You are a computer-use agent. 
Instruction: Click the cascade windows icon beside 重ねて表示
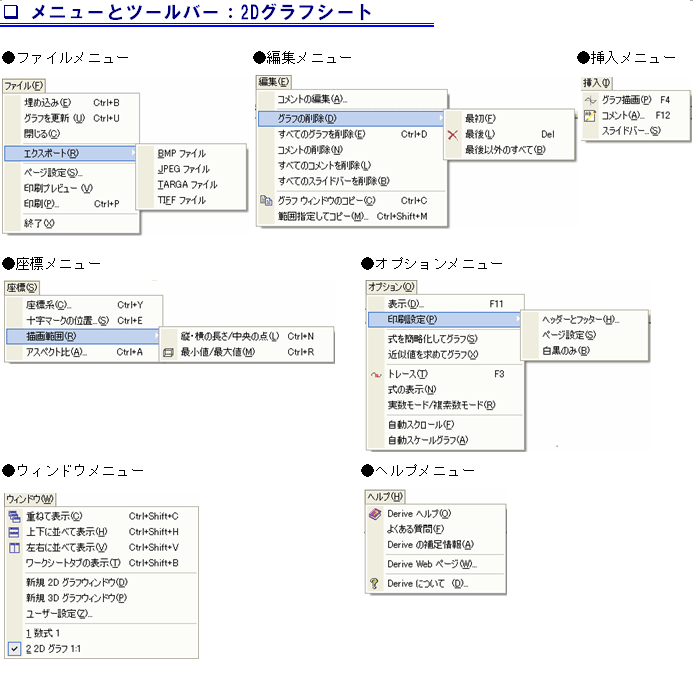coord(15,516)
